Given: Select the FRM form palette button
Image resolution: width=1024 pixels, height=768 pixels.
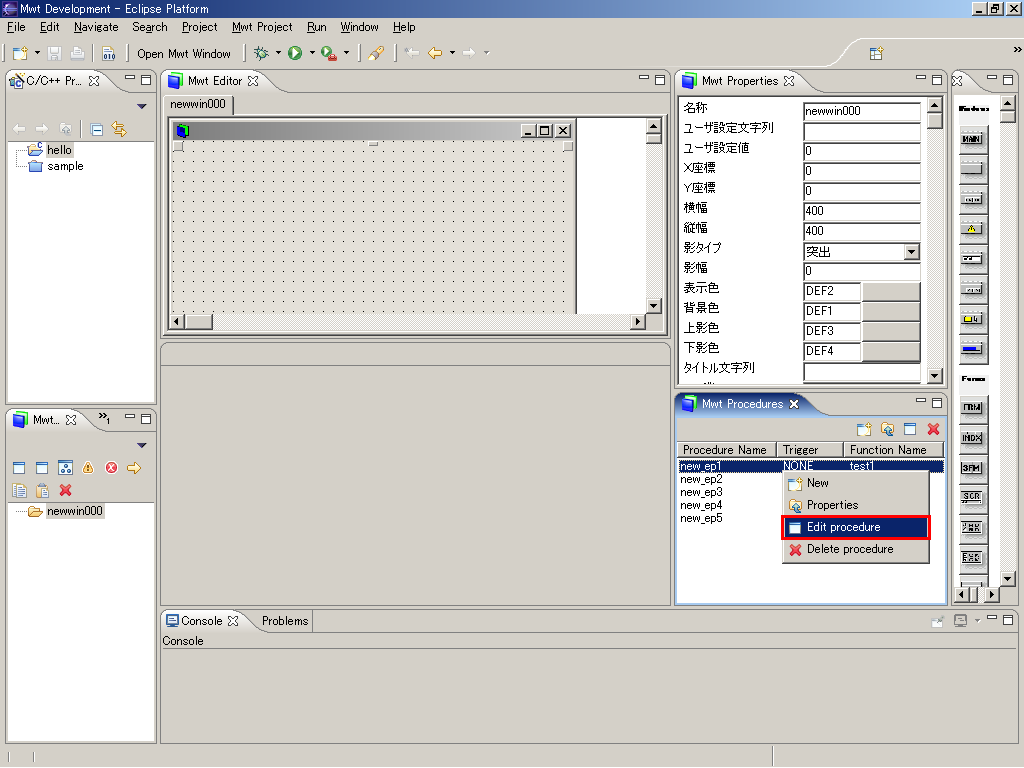Looking at the screenshot, I should [x=971, y=407].
